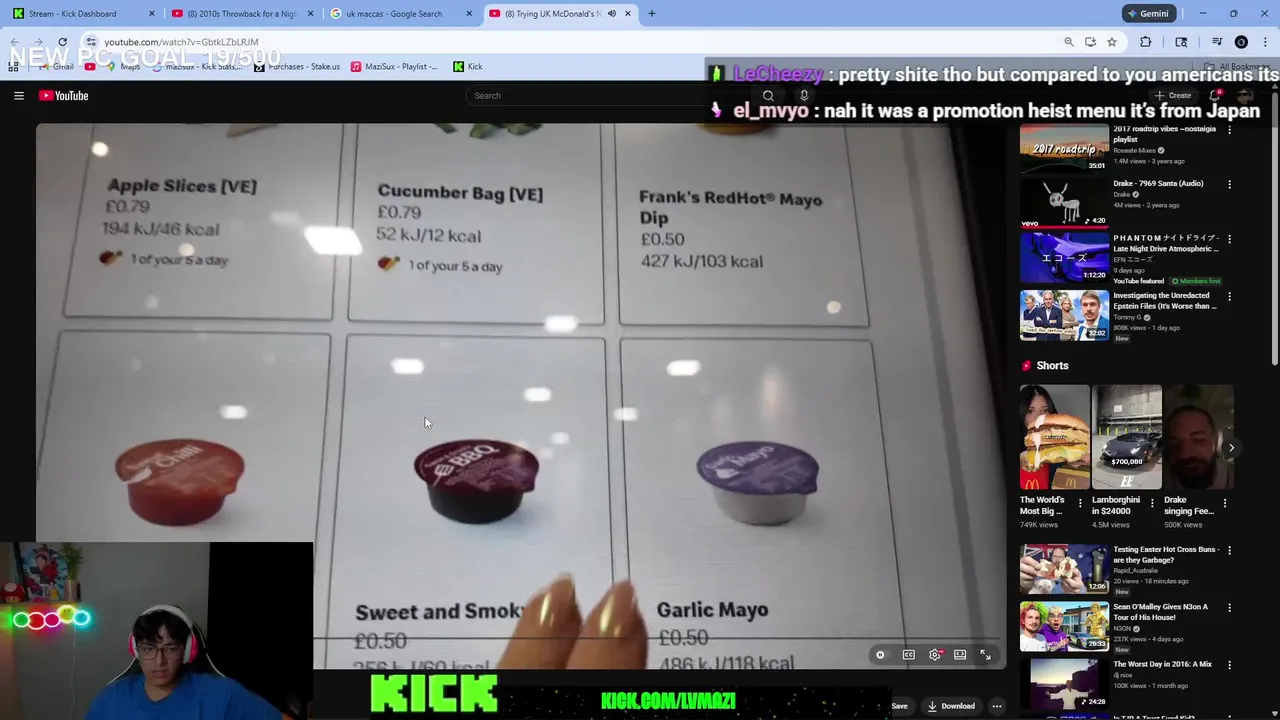Save the video to a playlist
The image size is (1280, 720).
click(x=900, y=706)
